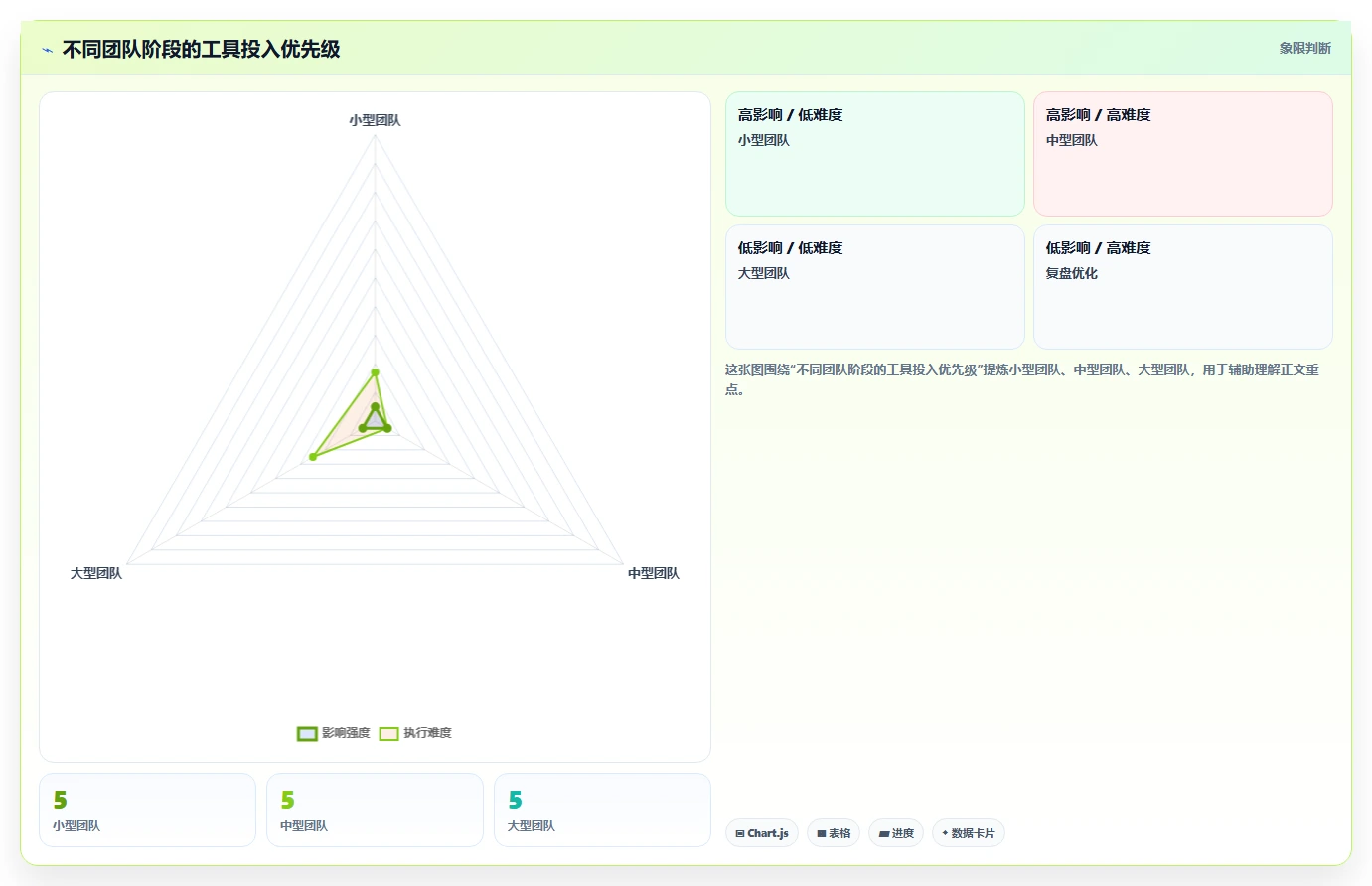Click the 执行难度 data point on 小型团队 axis
Screen dimensions: 1372x886
(376, 372)
